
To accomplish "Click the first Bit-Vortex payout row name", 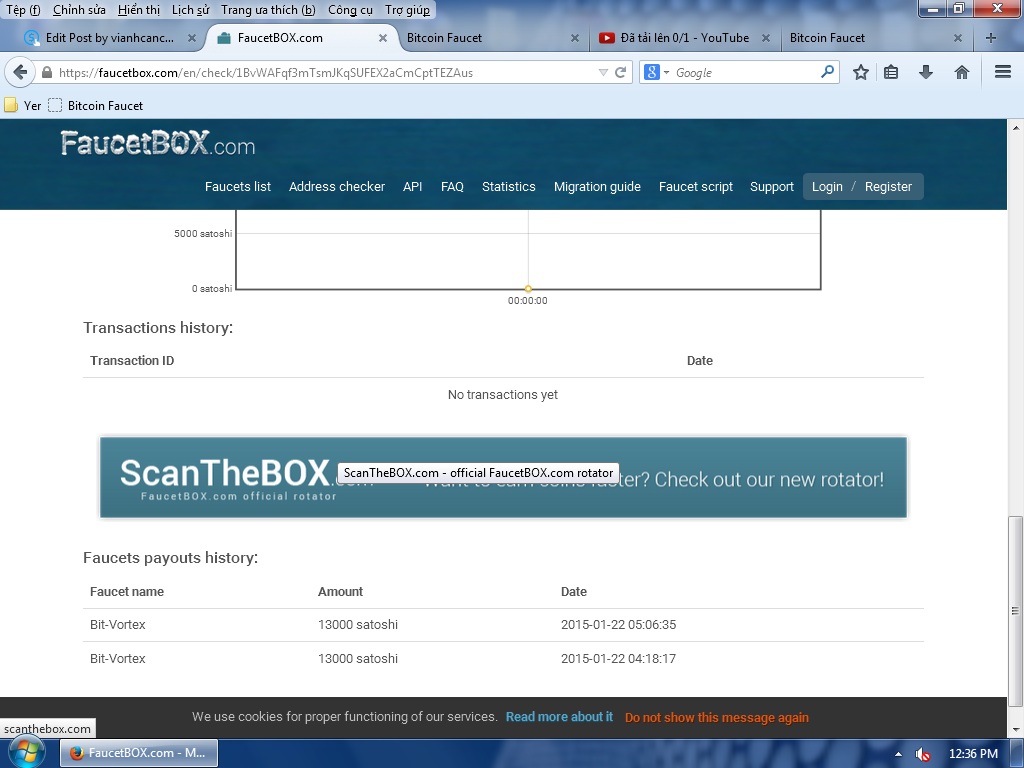I will pos(118,624).
